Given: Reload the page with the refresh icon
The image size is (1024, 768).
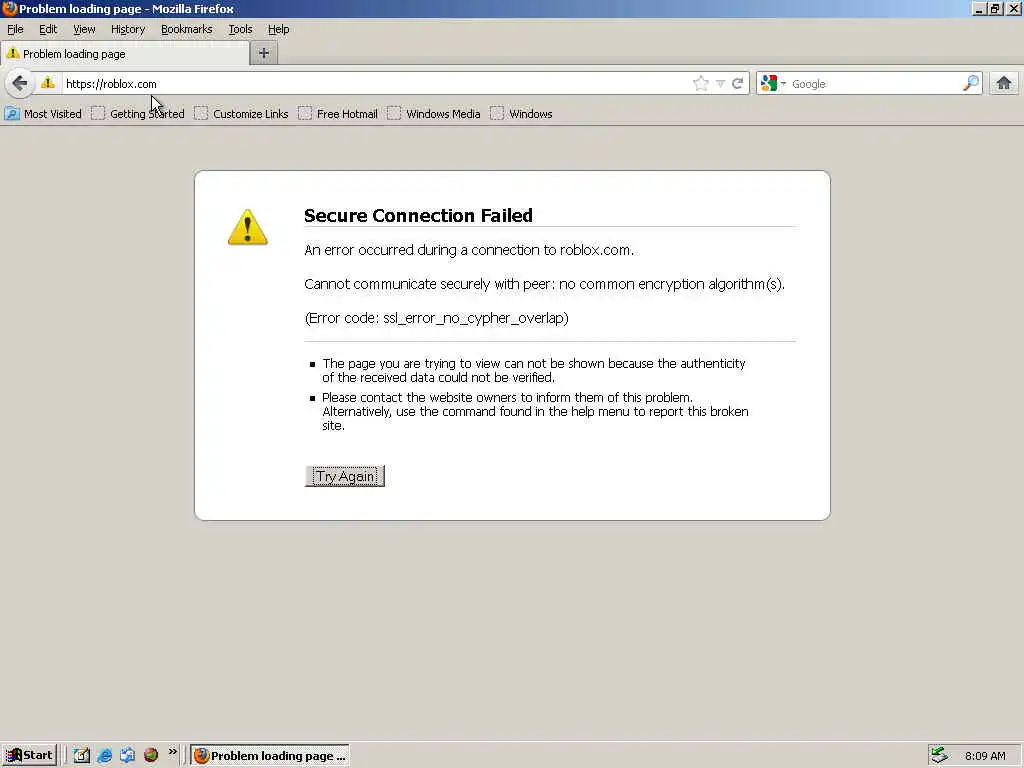Looking at the screenshot, I should point(737,84).
